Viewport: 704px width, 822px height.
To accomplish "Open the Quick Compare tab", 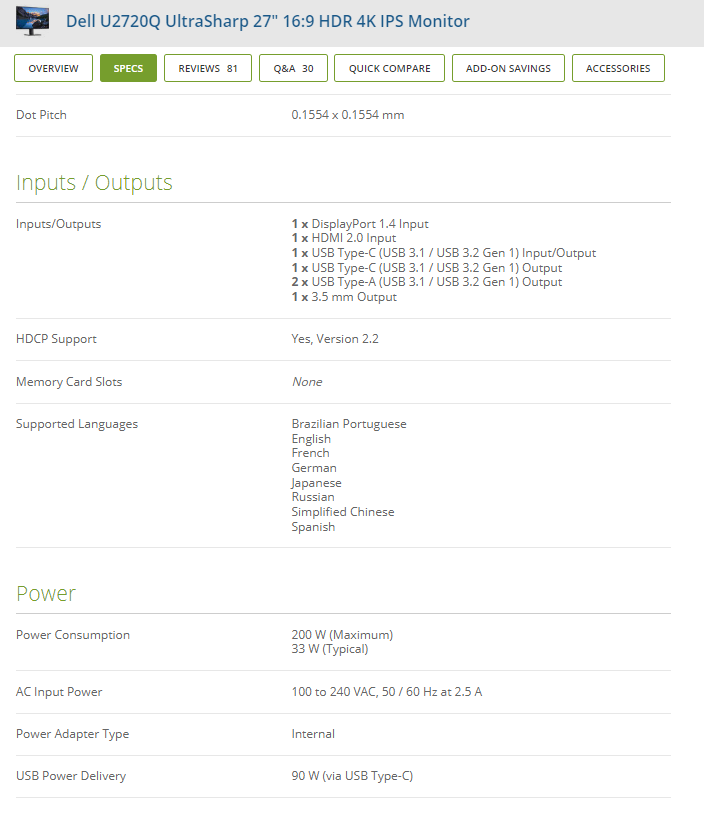I will [x=389, y=68].
